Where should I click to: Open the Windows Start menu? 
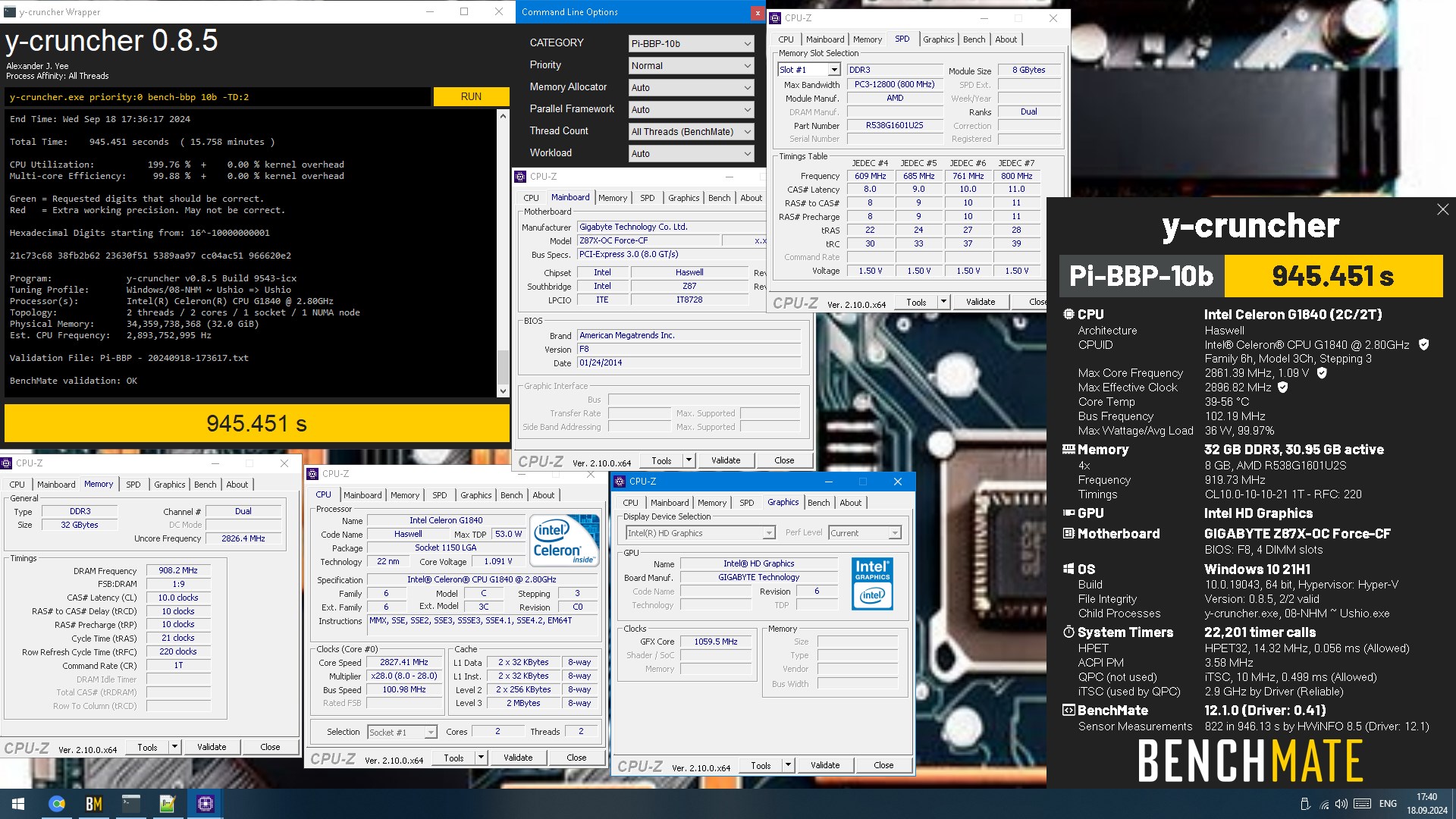[x=18, y=804]
